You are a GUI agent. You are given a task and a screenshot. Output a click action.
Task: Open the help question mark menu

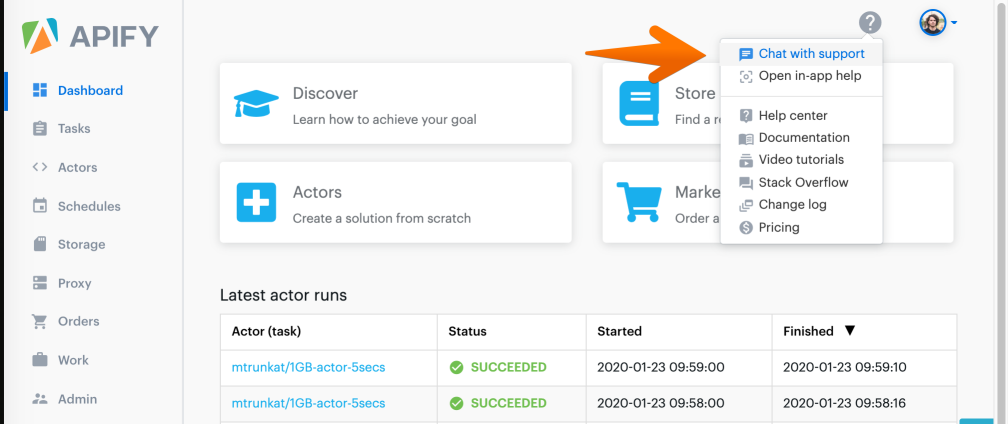pyautogui.click(x=870, y=23)
